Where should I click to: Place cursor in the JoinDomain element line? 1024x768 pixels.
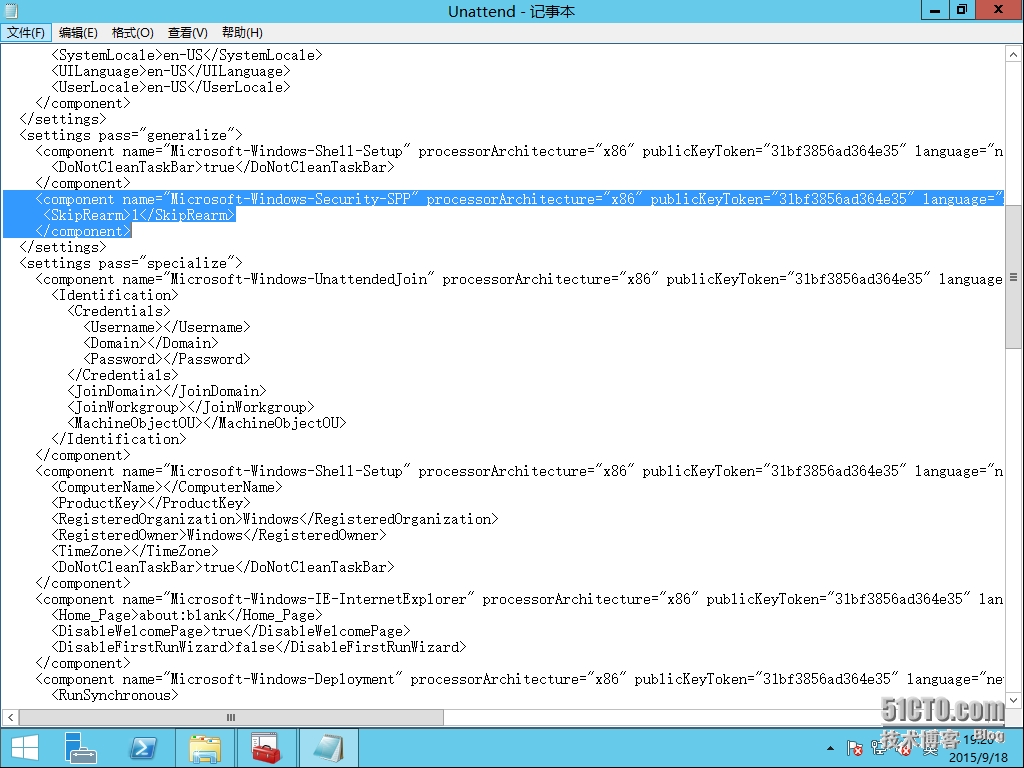point(167,391)
